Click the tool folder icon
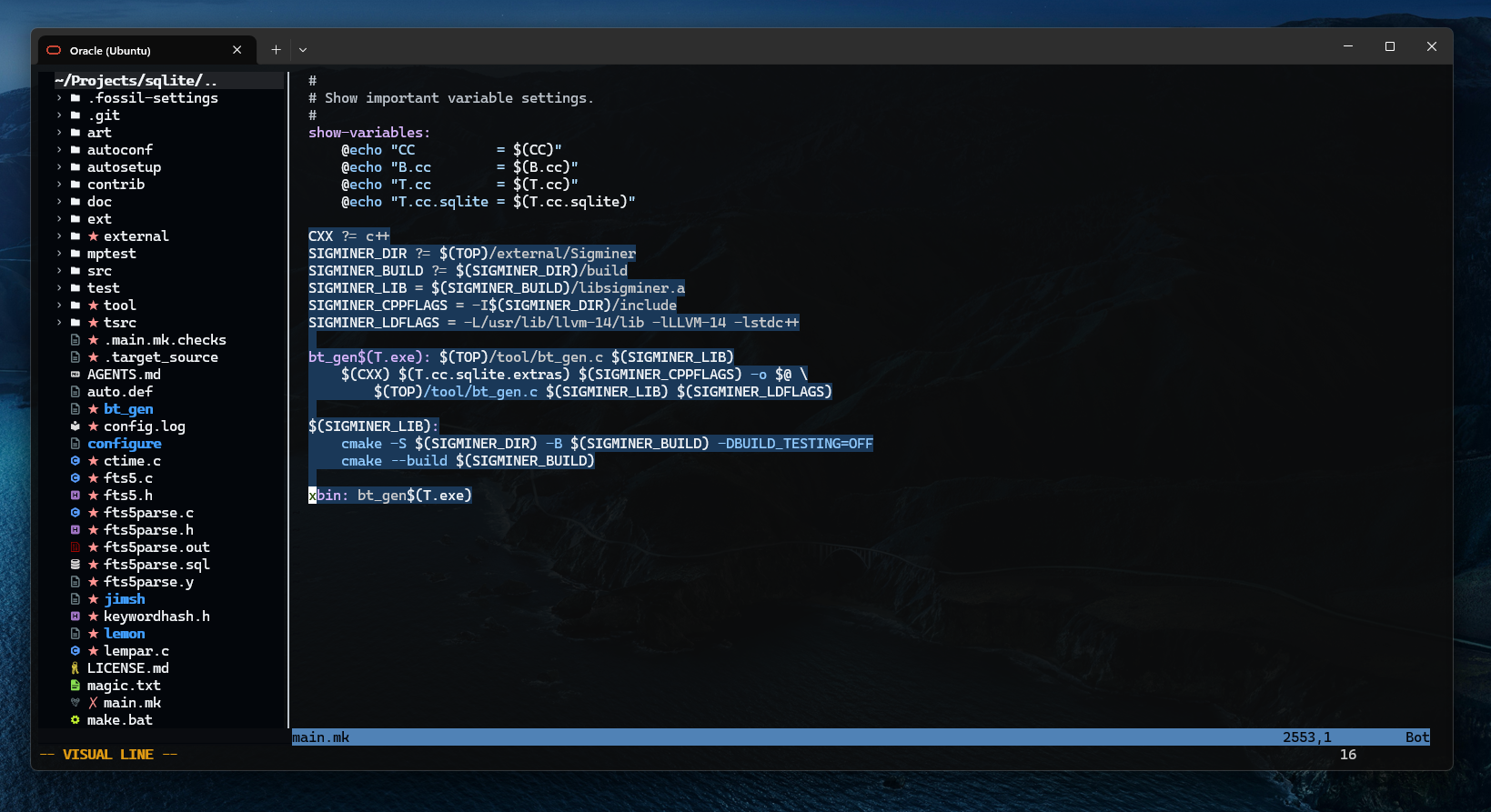This screenshot has height=812, width=1491. pyautogui.click(x=76, y=306)
